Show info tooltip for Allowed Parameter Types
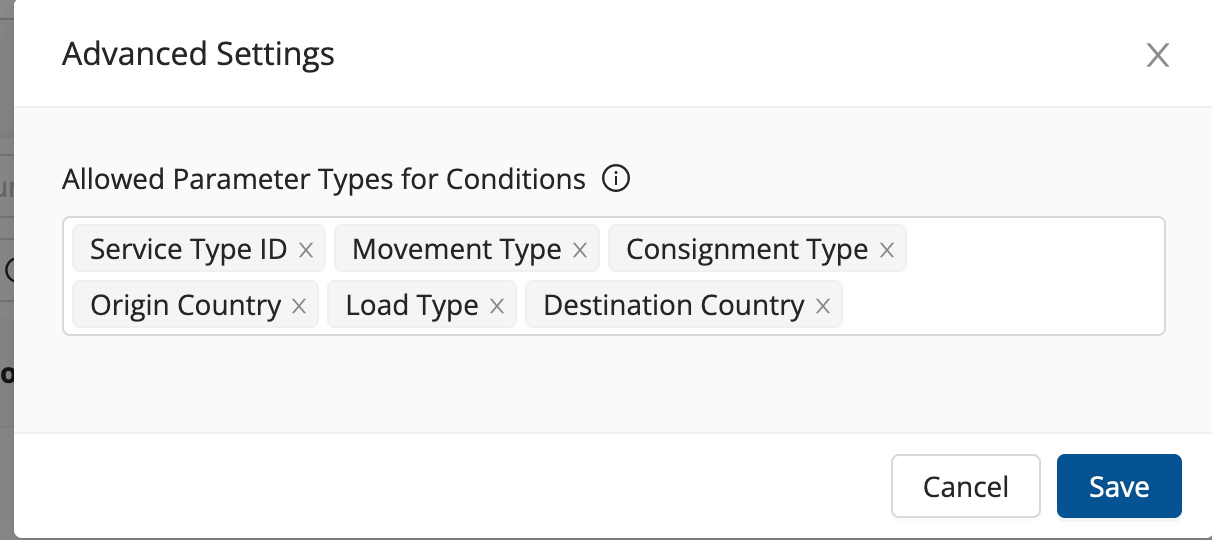This screenshot has height=540, width=1212. click(x=616, y=179)
